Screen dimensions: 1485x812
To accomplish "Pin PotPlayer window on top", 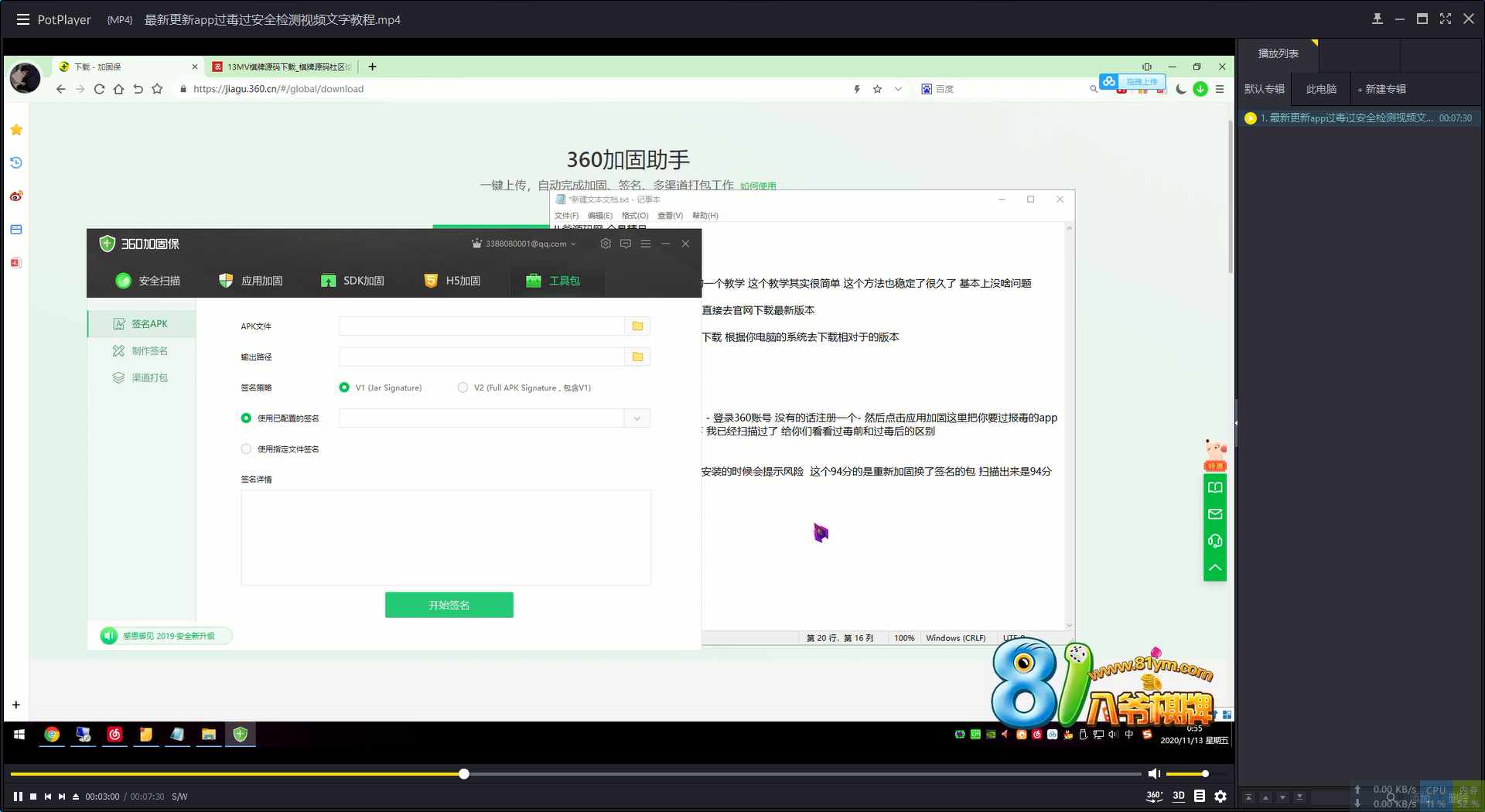I will click(1377, 19).
